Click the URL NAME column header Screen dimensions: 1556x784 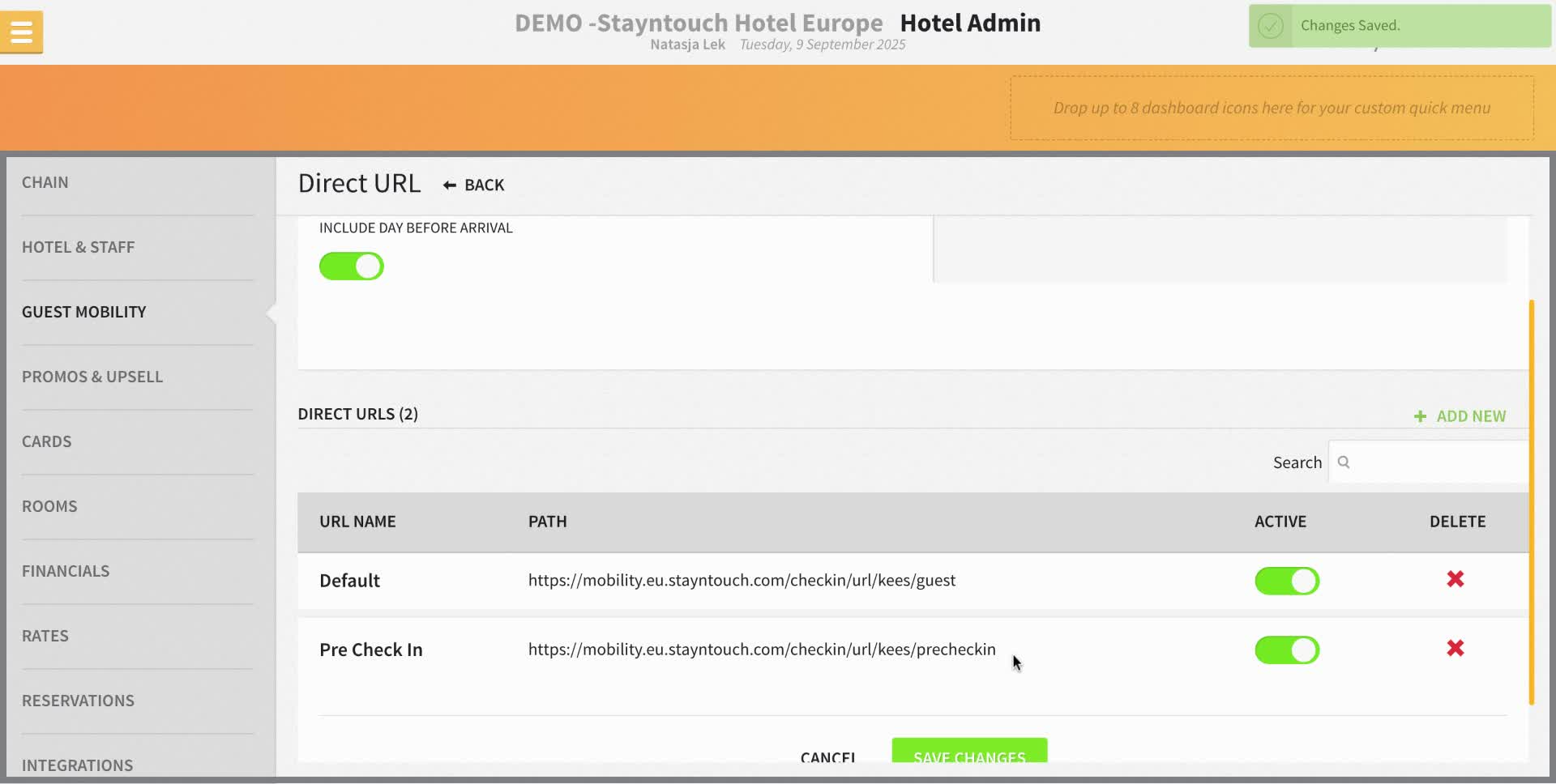pos(357,522)
